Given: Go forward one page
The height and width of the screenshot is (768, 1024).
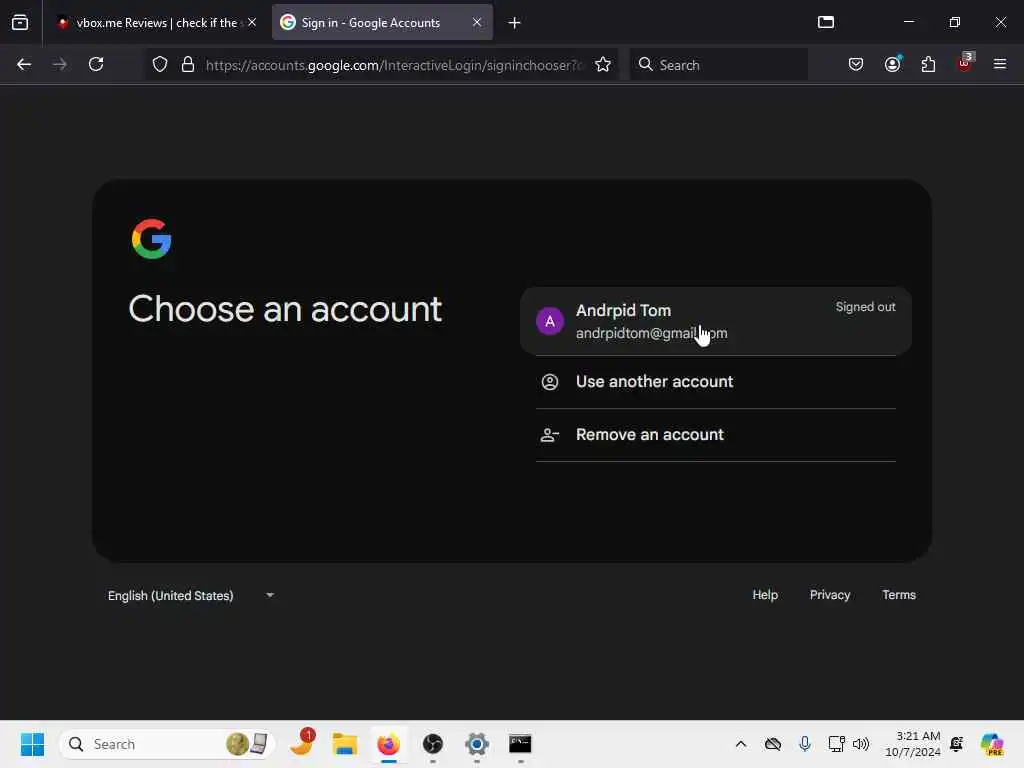Looking at the screenshot, I should click(59, 64).
